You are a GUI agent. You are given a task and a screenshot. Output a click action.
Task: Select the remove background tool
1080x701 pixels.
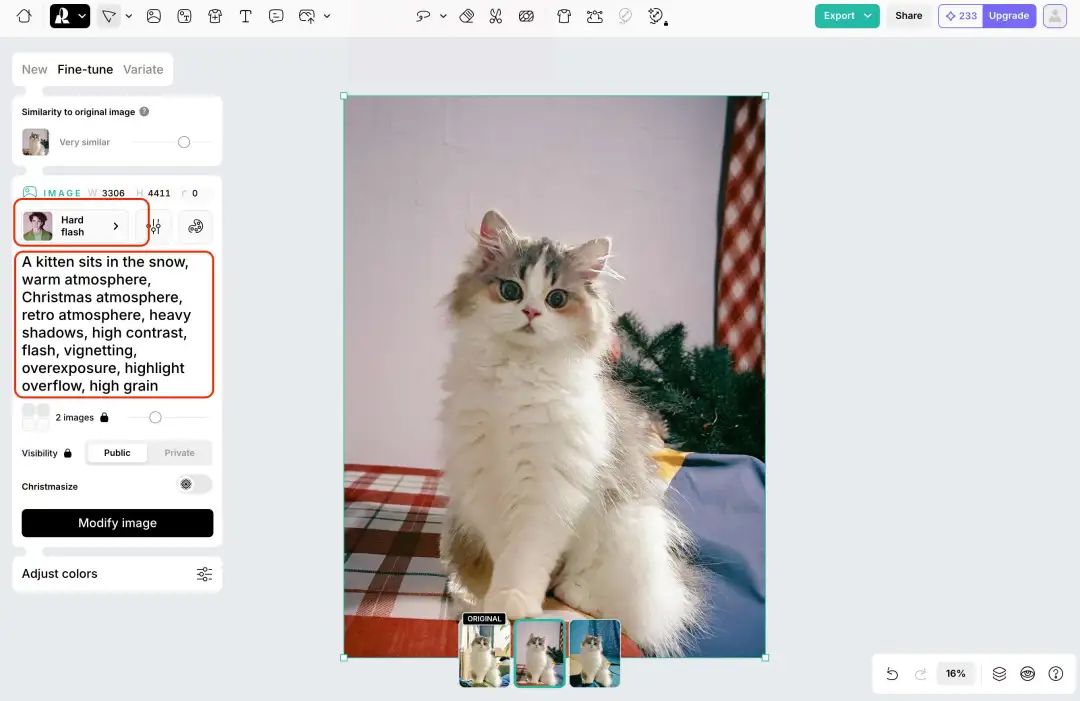pos(526,16)
